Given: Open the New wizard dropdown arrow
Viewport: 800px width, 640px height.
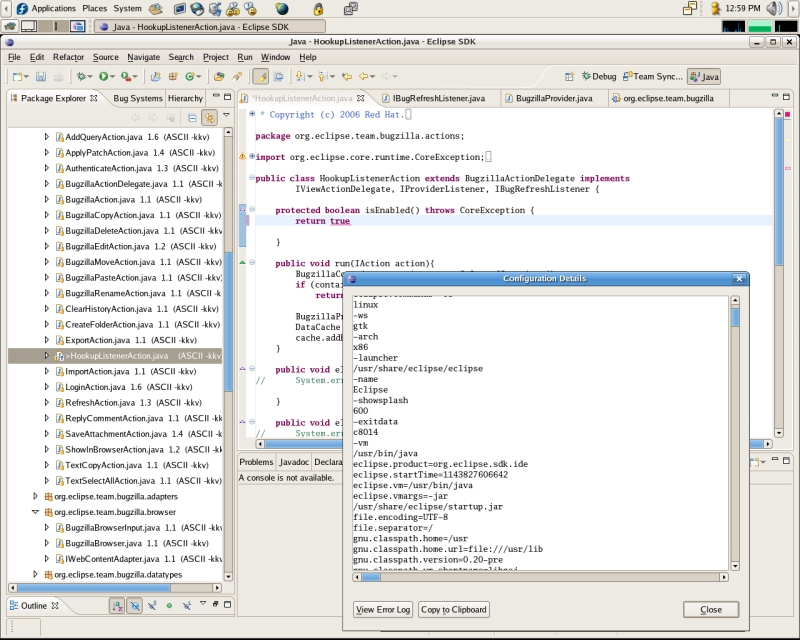Looking at the screenshot, I should click(27, 77).
